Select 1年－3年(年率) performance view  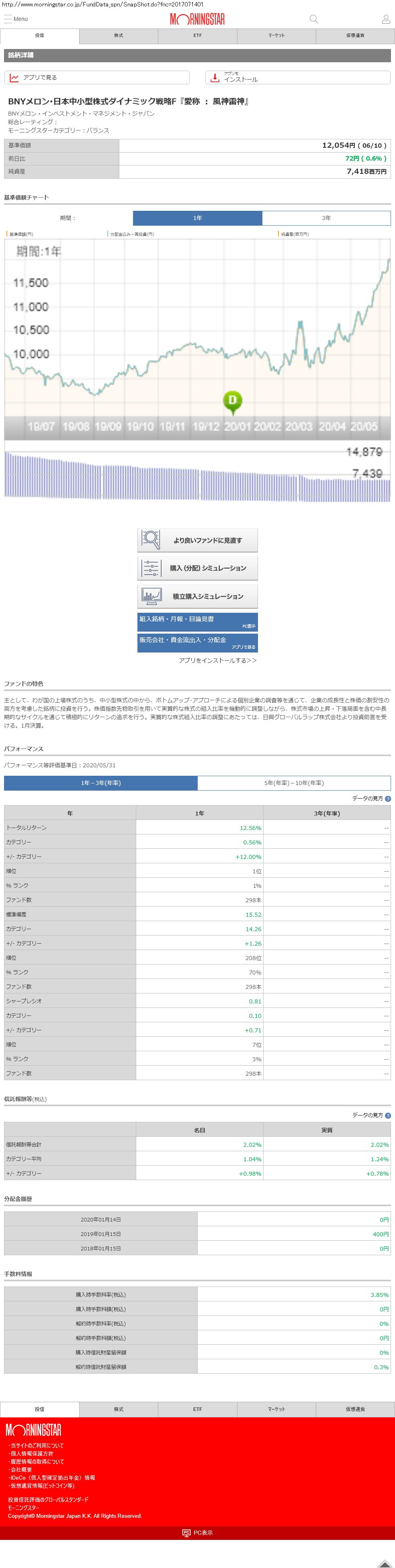[100, 783]
